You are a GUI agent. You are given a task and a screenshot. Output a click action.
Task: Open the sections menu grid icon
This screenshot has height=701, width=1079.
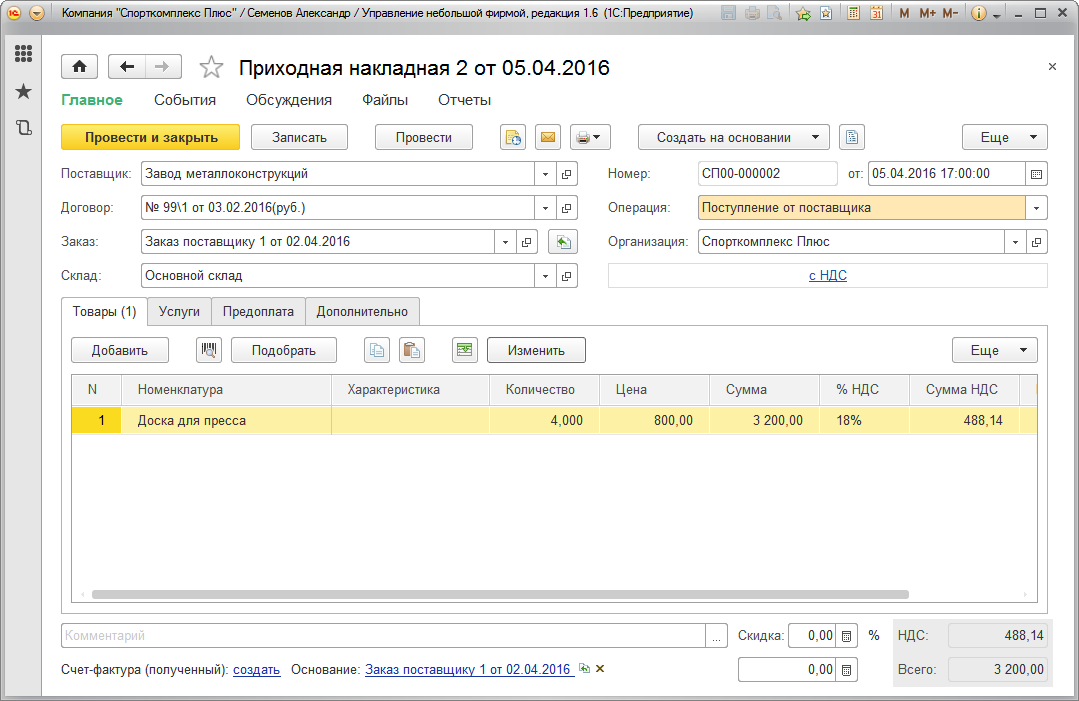(23, 54)
